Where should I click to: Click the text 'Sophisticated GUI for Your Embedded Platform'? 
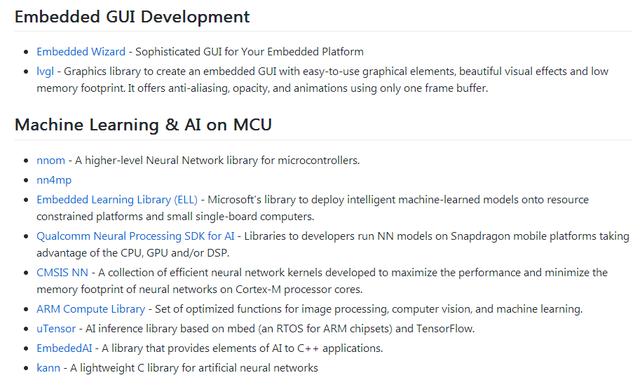pyautogui.click(x=249, y=52)
